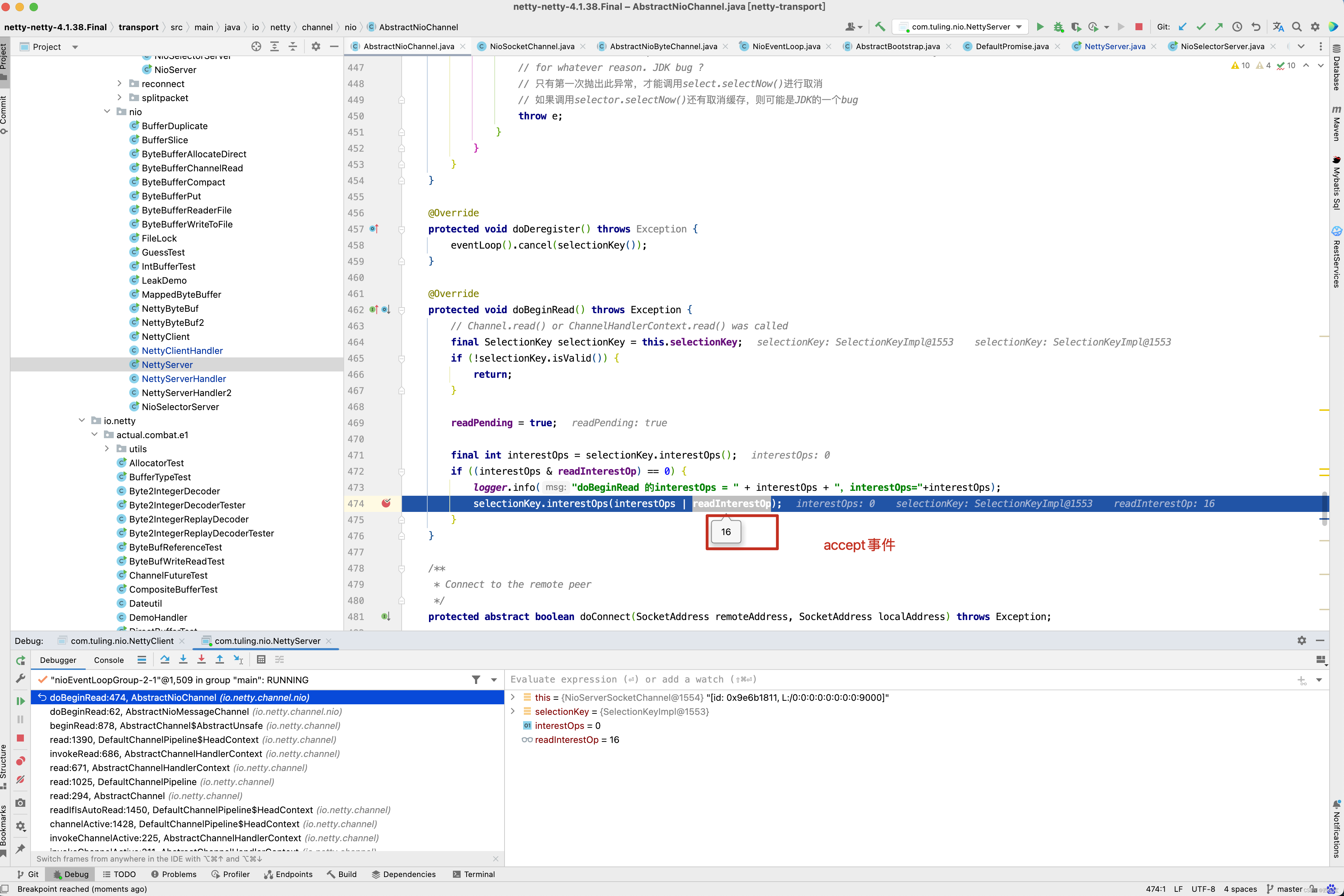The height and width of the screenshot is (896, 1344).
Task: Expand the reconnect folder in project tree
Action: point(119,84)
